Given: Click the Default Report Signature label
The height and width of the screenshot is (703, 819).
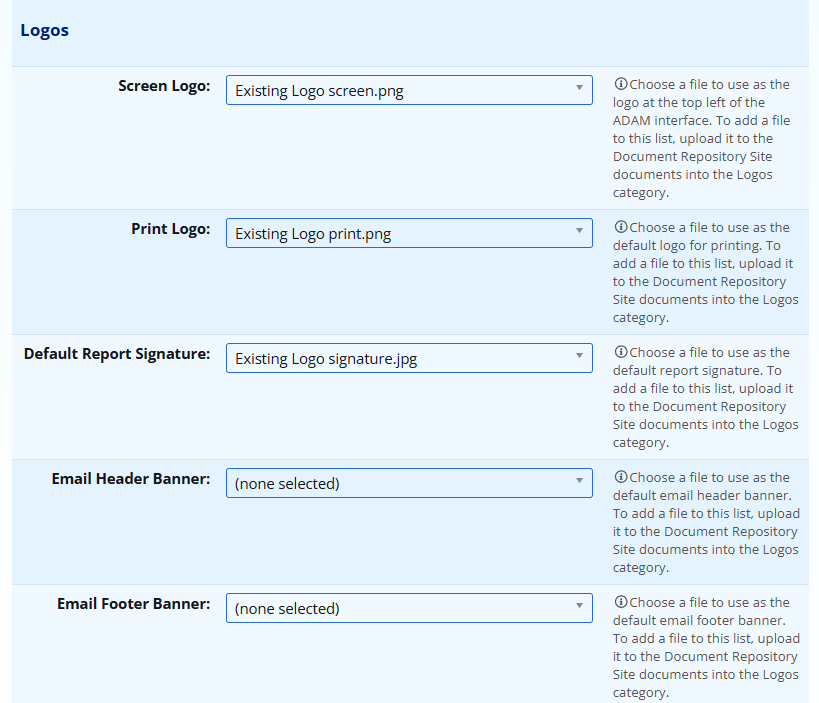Looking at the screenshot, I should click(117, 354).
